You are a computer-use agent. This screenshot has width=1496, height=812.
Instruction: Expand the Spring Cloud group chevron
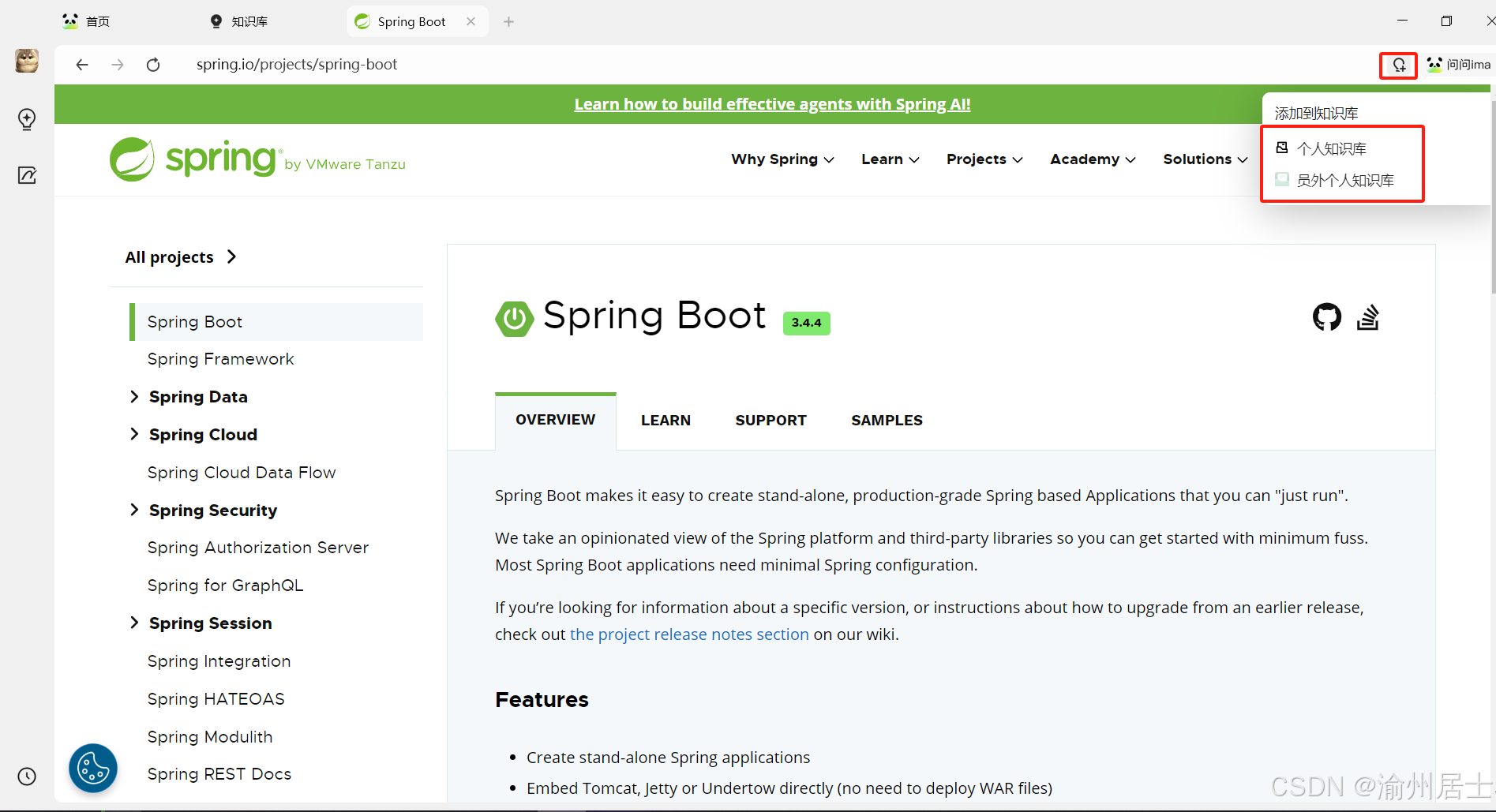point(134,435)
